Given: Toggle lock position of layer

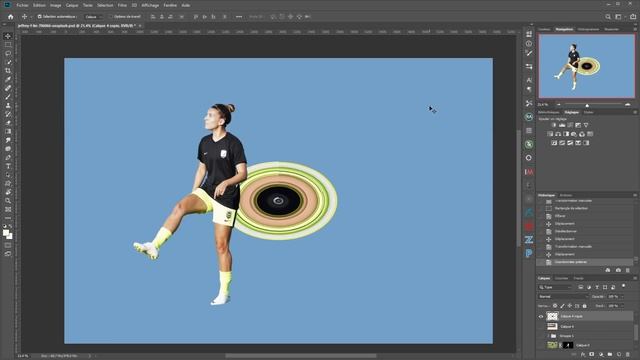Looking at the screenshot, I should pyautogui.click(x=570, y=306).
